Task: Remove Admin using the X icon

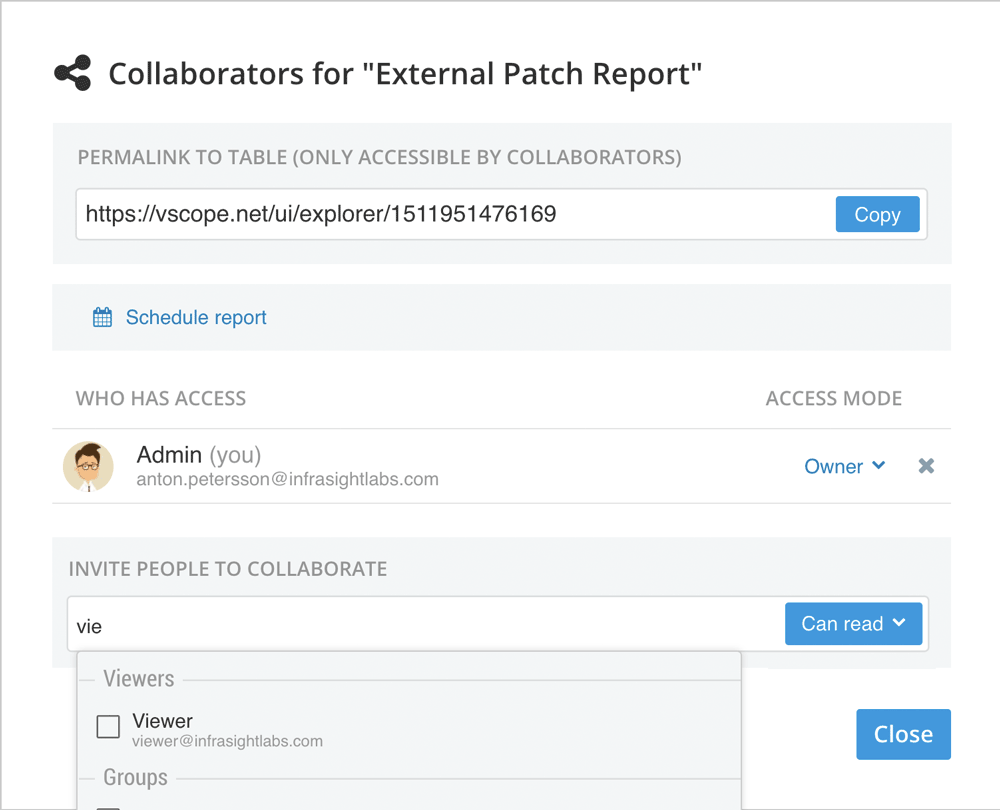Action: 926,466
